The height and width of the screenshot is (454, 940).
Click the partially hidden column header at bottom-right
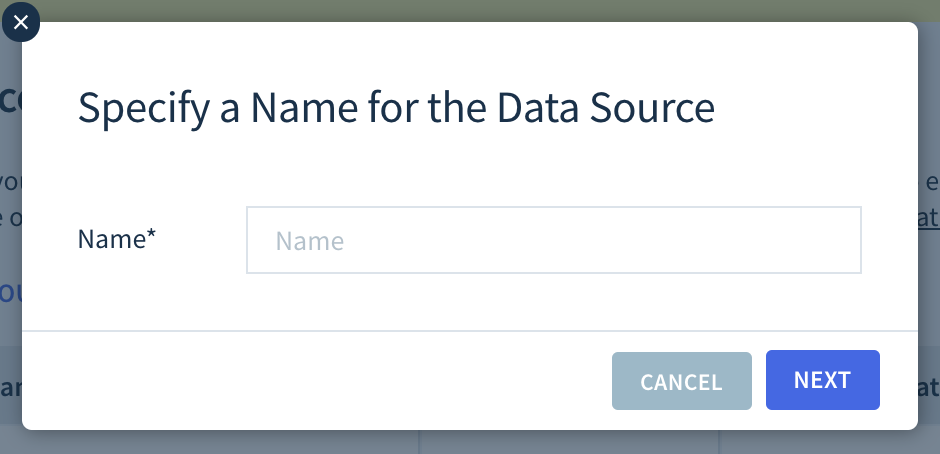pyautogui.click(x=929, y=388)
